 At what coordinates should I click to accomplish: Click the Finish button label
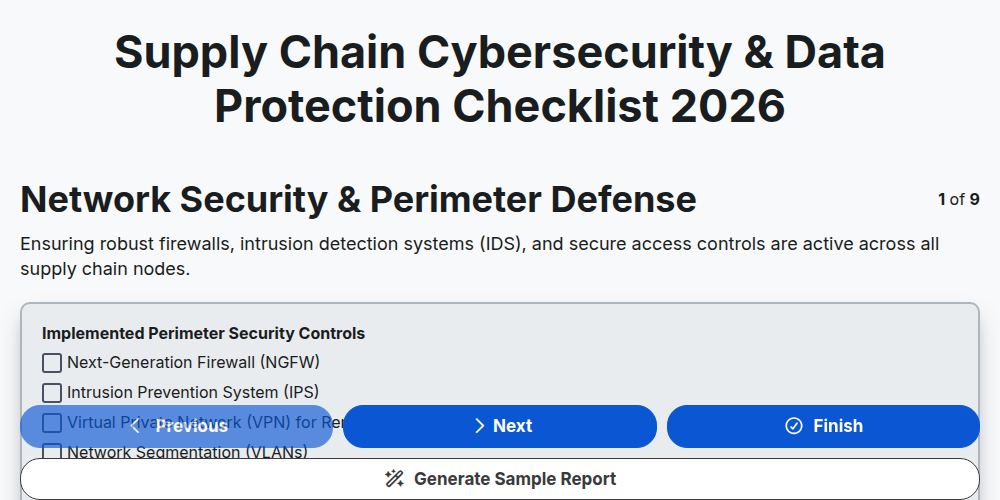click(x=837, y=426)
